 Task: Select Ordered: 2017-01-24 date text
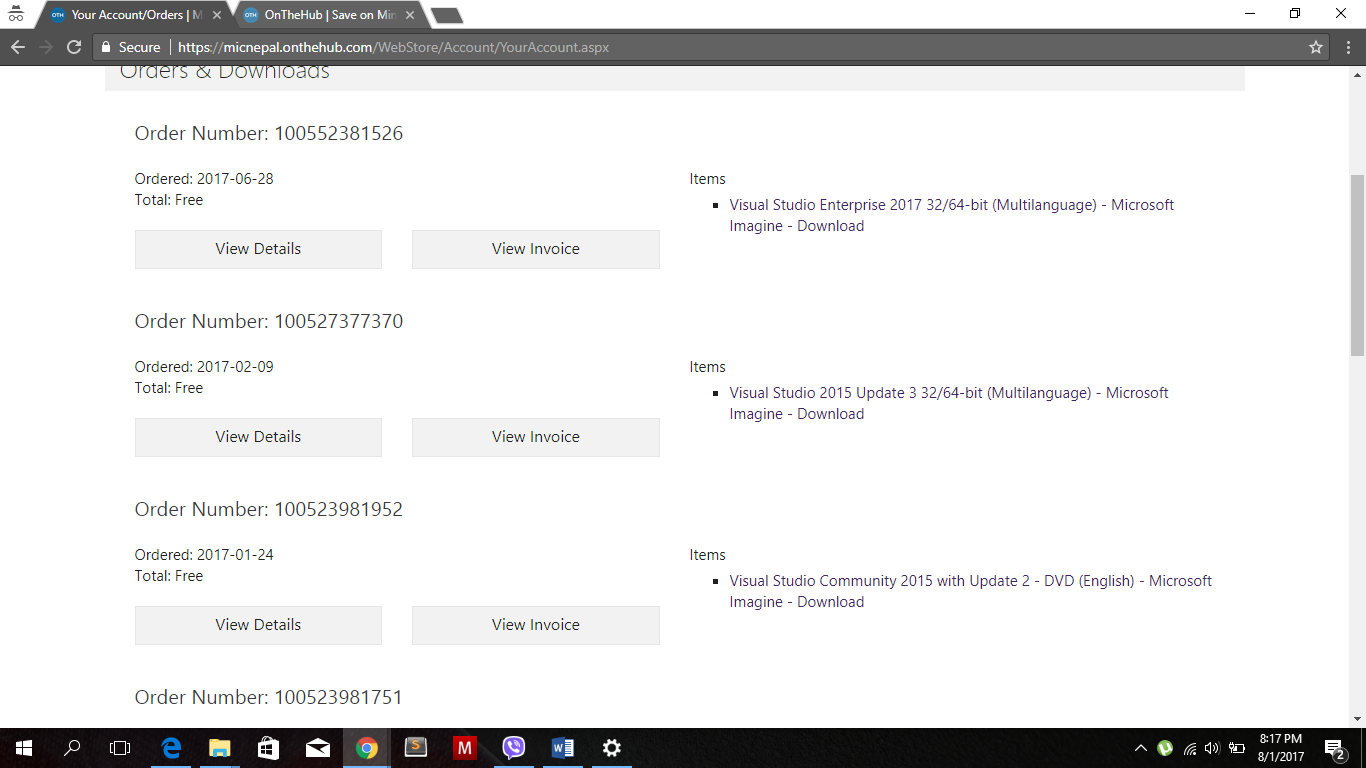point(204,555)
